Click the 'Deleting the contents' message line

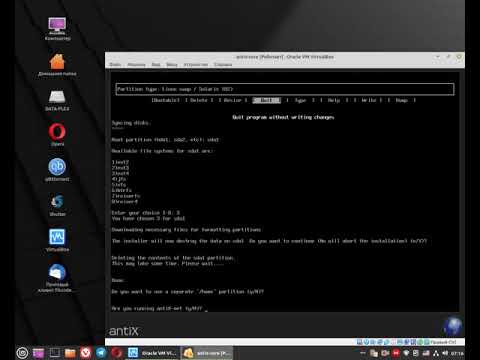(x=173, y=258)
